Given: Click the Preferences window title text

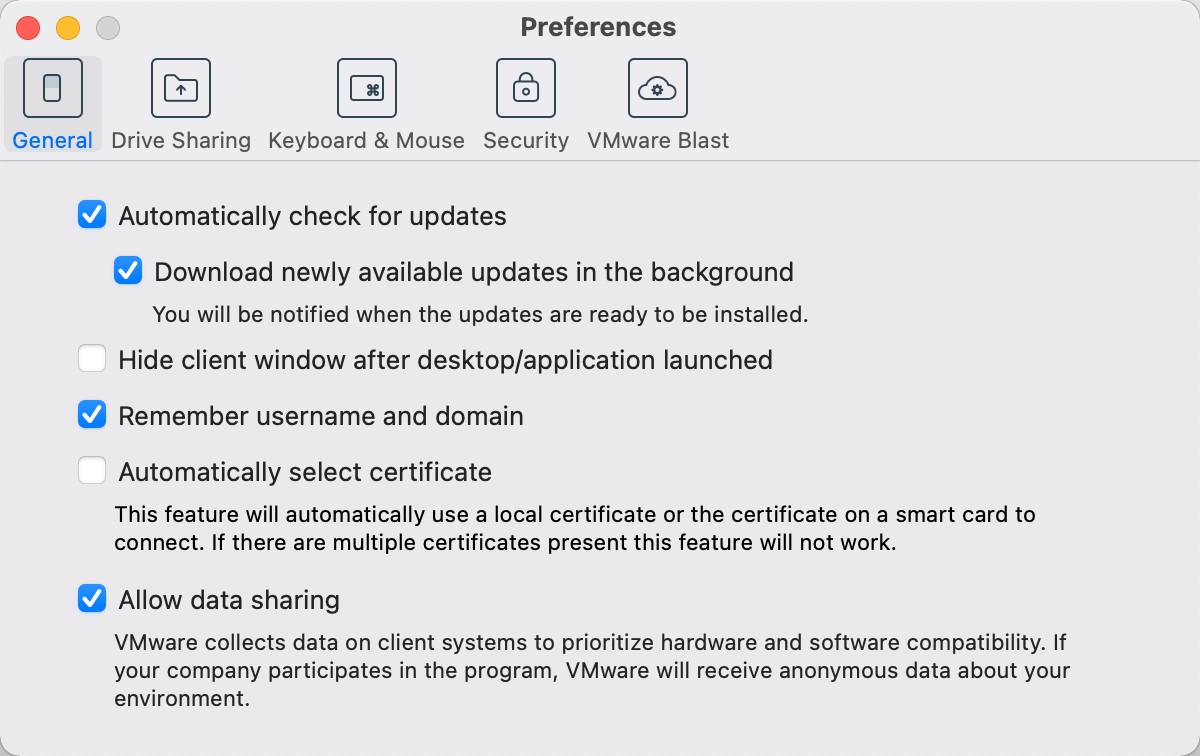Looking at the screenshot, I should click(x=598, y=27).
